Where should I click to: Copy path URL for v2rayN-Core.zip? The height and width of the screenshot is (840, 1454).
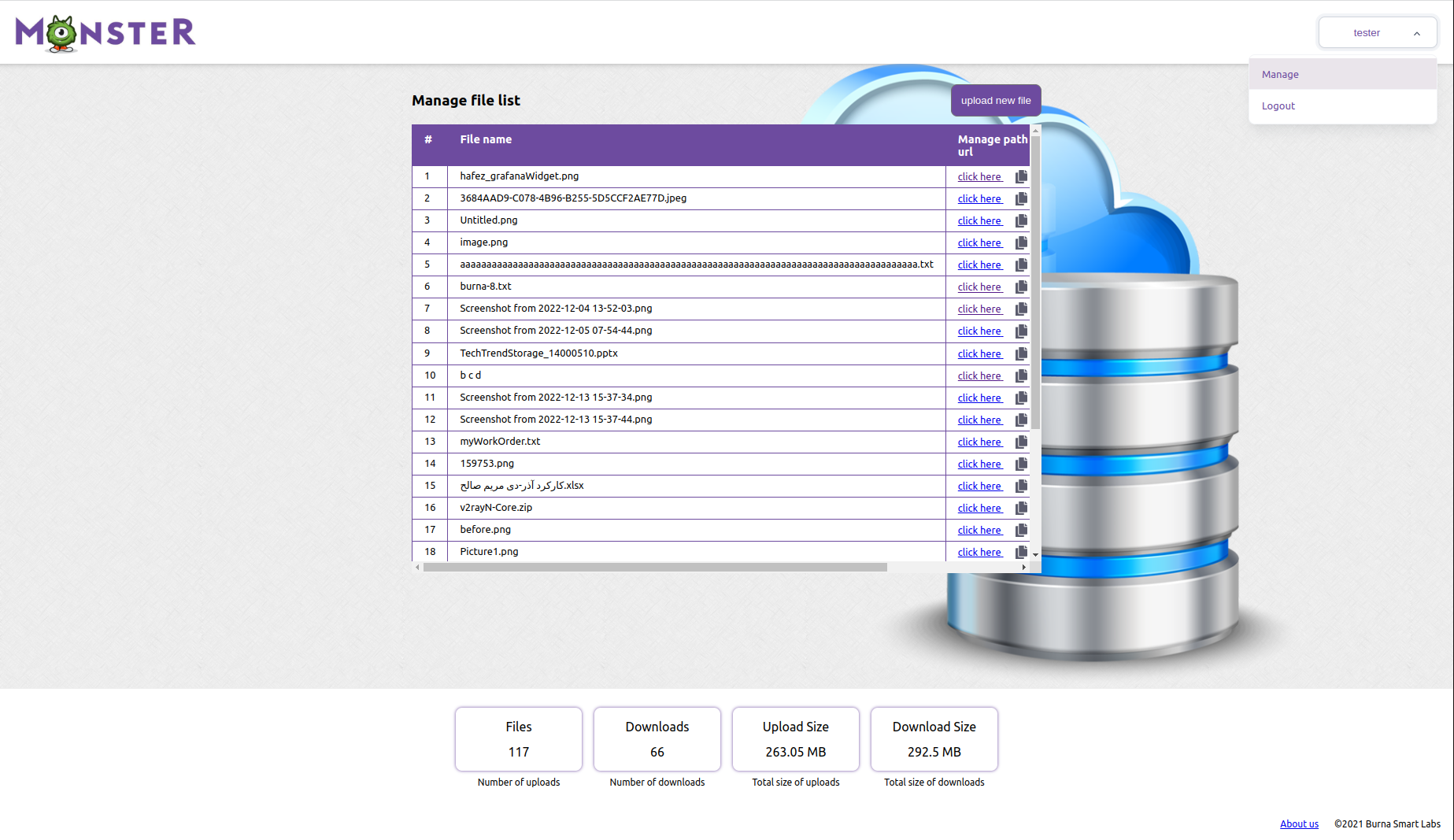pos(1021,508)
